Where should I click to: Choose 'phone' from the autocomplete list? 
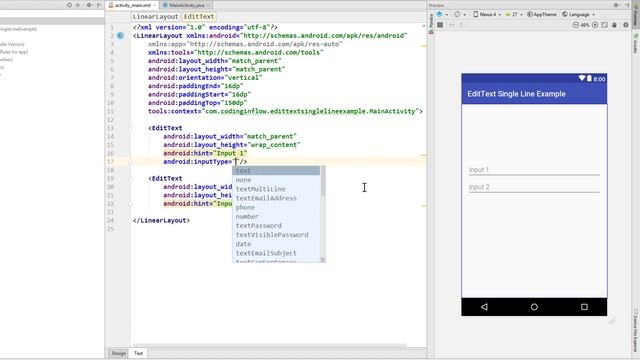pyautogui.click(x=276, y=207)
